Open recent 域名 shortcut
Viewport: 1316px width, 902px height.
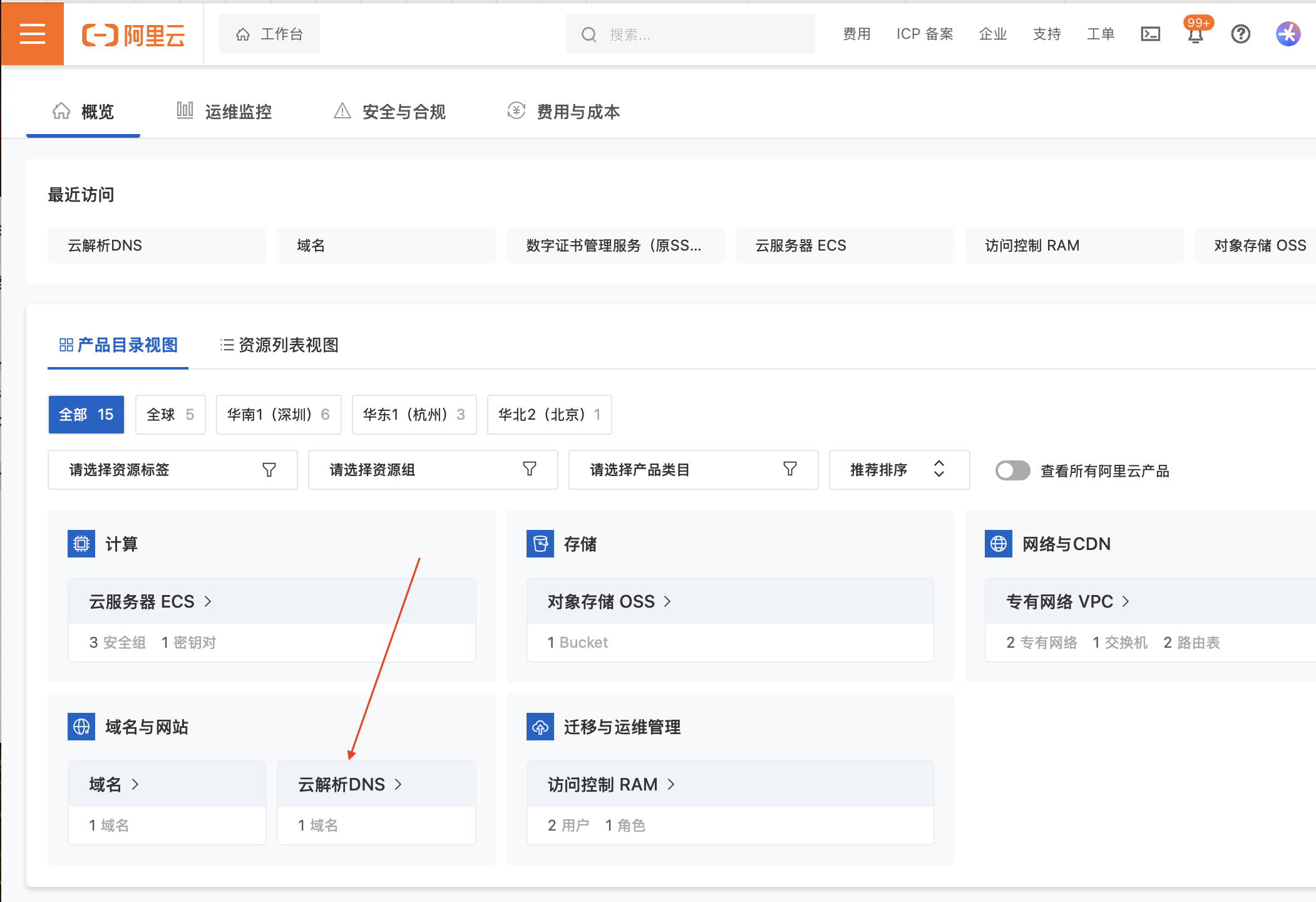point(386,246)
